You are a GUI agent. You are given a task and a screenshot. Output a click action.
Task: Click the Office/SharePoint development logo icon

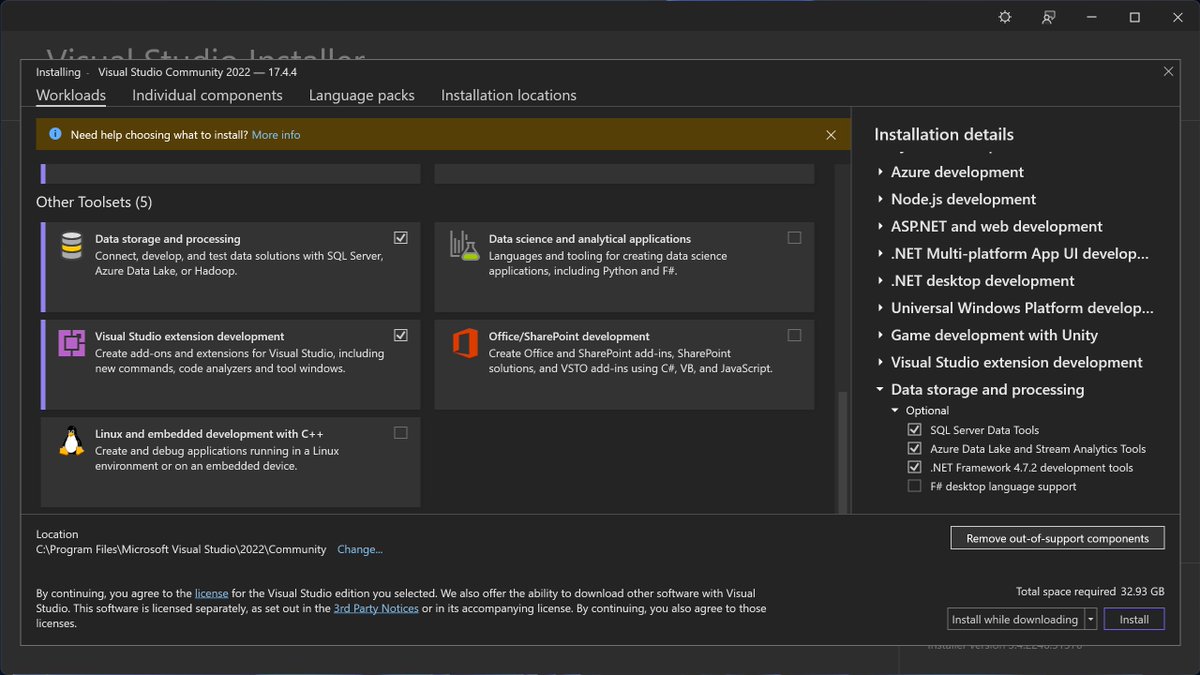(x=464, y=343)
